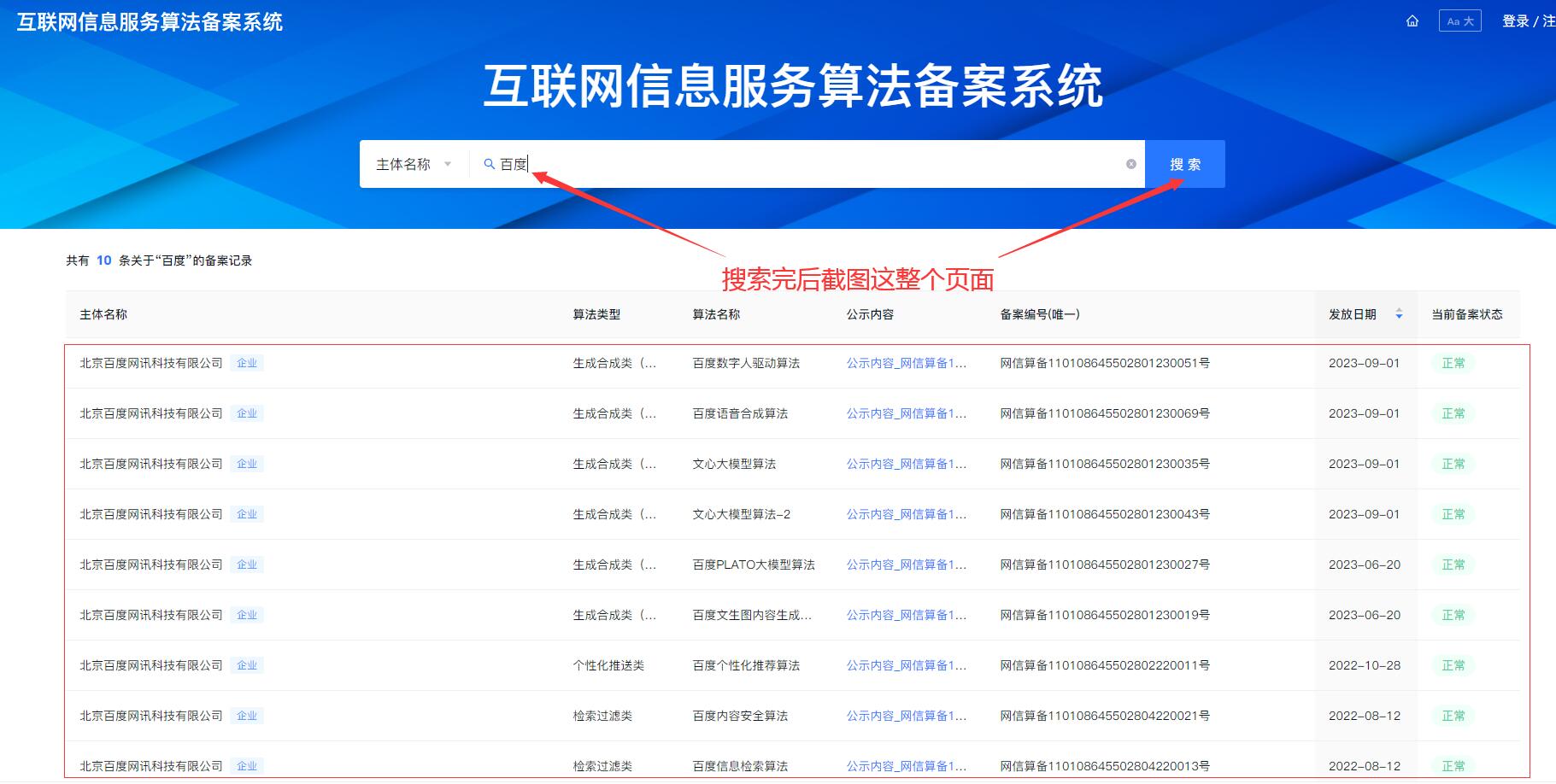
Task: Click record number 网信算备110108645502801230027号
Action: point(1105,565)
